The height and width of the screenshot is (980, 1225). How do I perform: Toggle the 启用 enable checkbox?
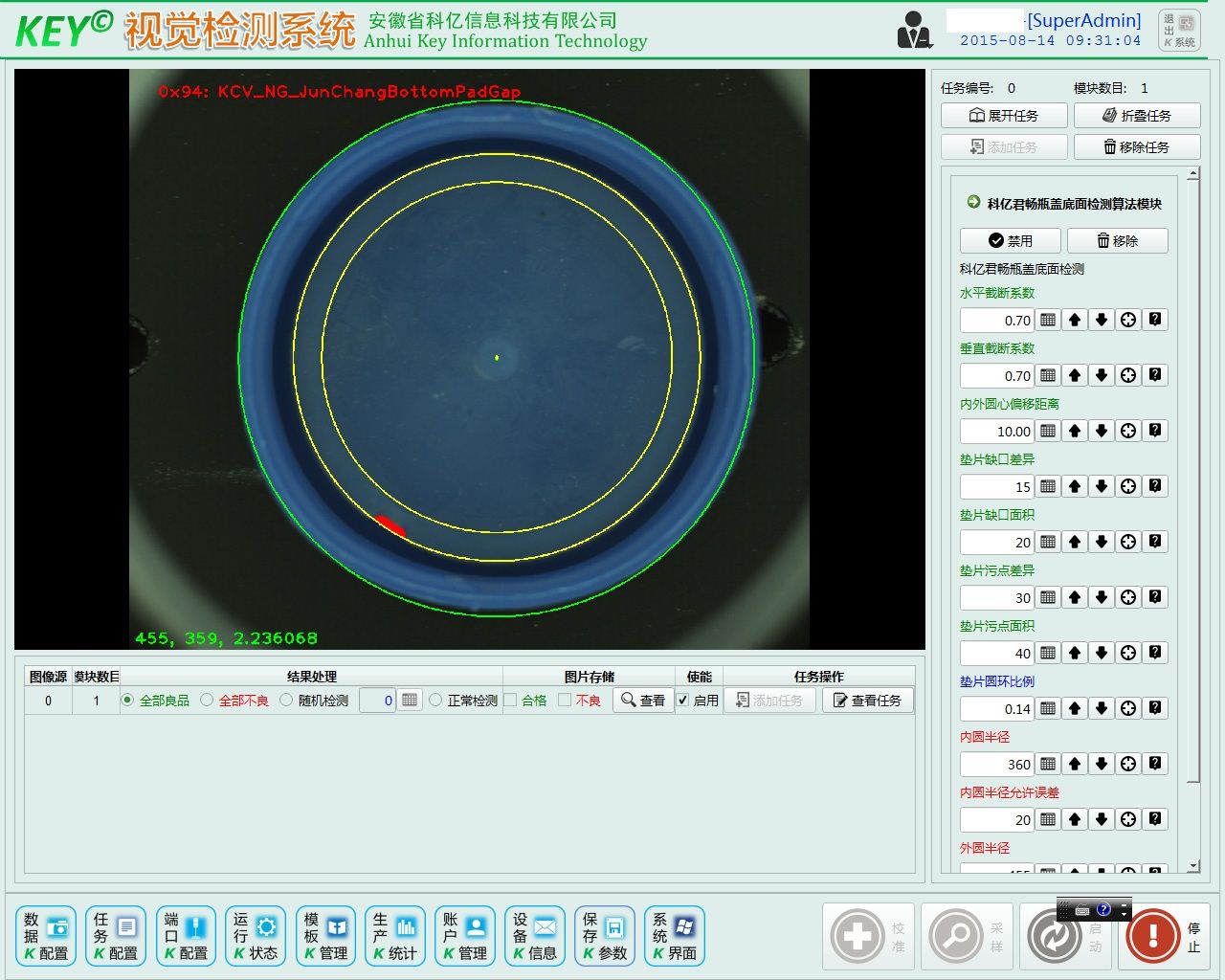click(x=682, y=701)
